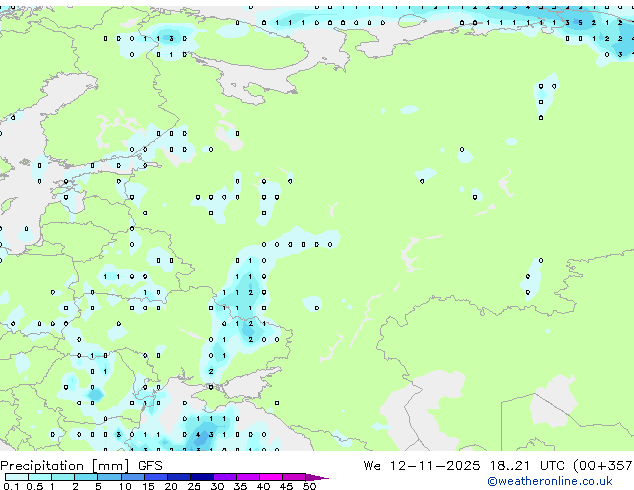Click the '10' legend scale label
634x490 pixels.
coord(125,486)
